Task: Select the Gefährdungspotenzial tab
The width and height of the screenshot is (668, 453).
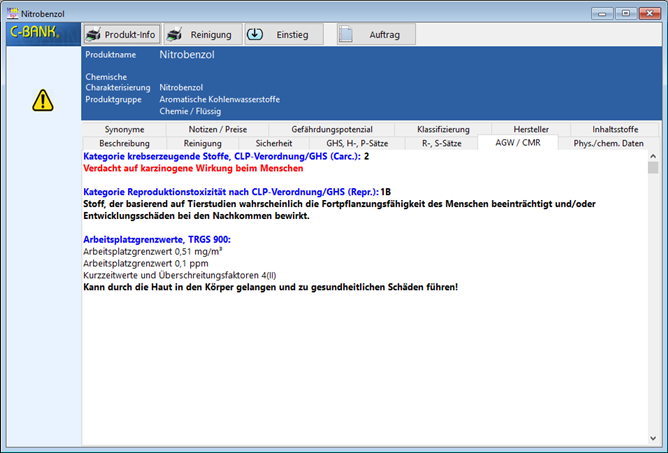Action: (x=332, y=129)
